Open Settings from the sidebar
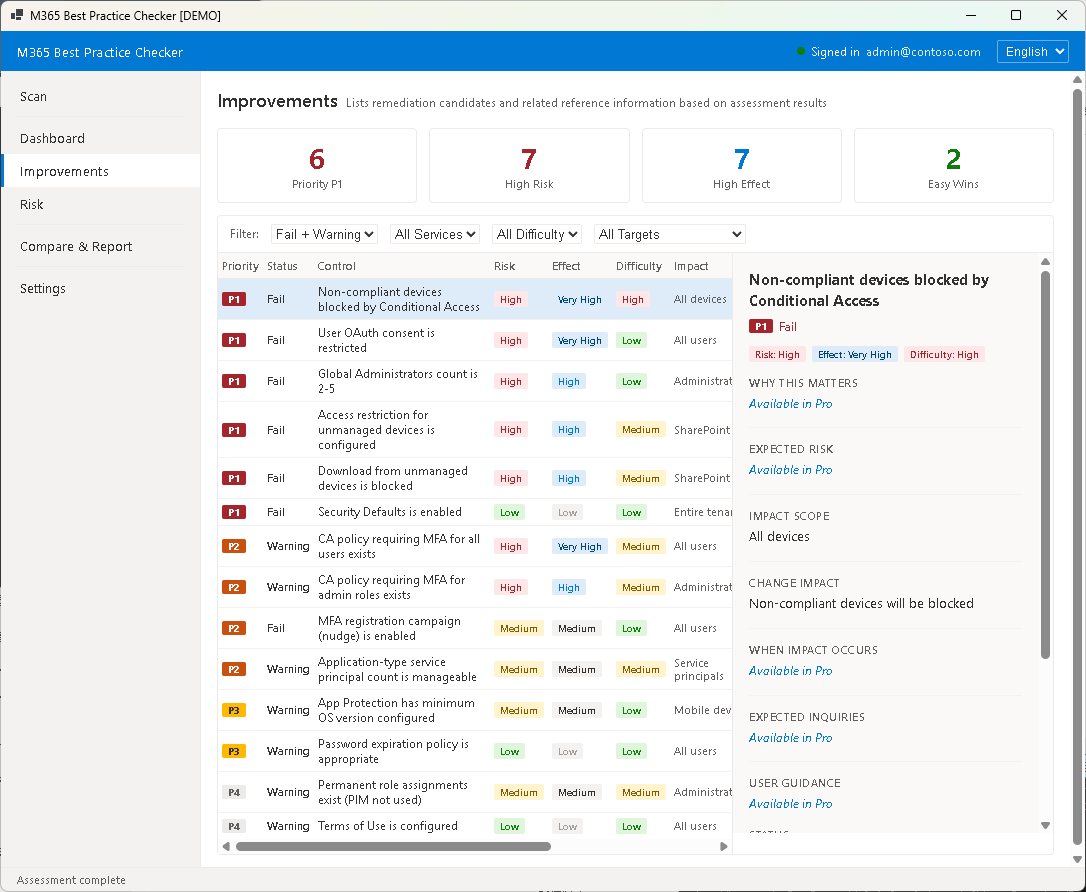Viewport: 1086px width, 892px height. pyautogui.click(x=43, y=288)
